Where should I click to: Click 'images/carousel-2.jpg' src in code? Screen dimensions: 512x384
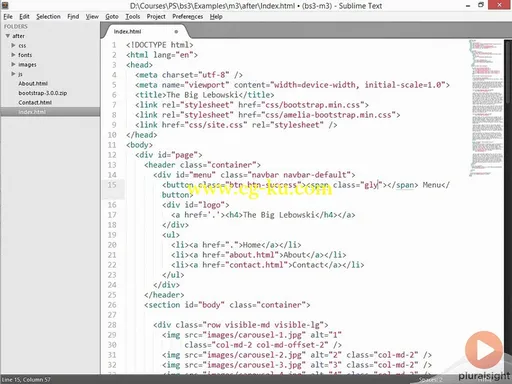coord(254,355)
